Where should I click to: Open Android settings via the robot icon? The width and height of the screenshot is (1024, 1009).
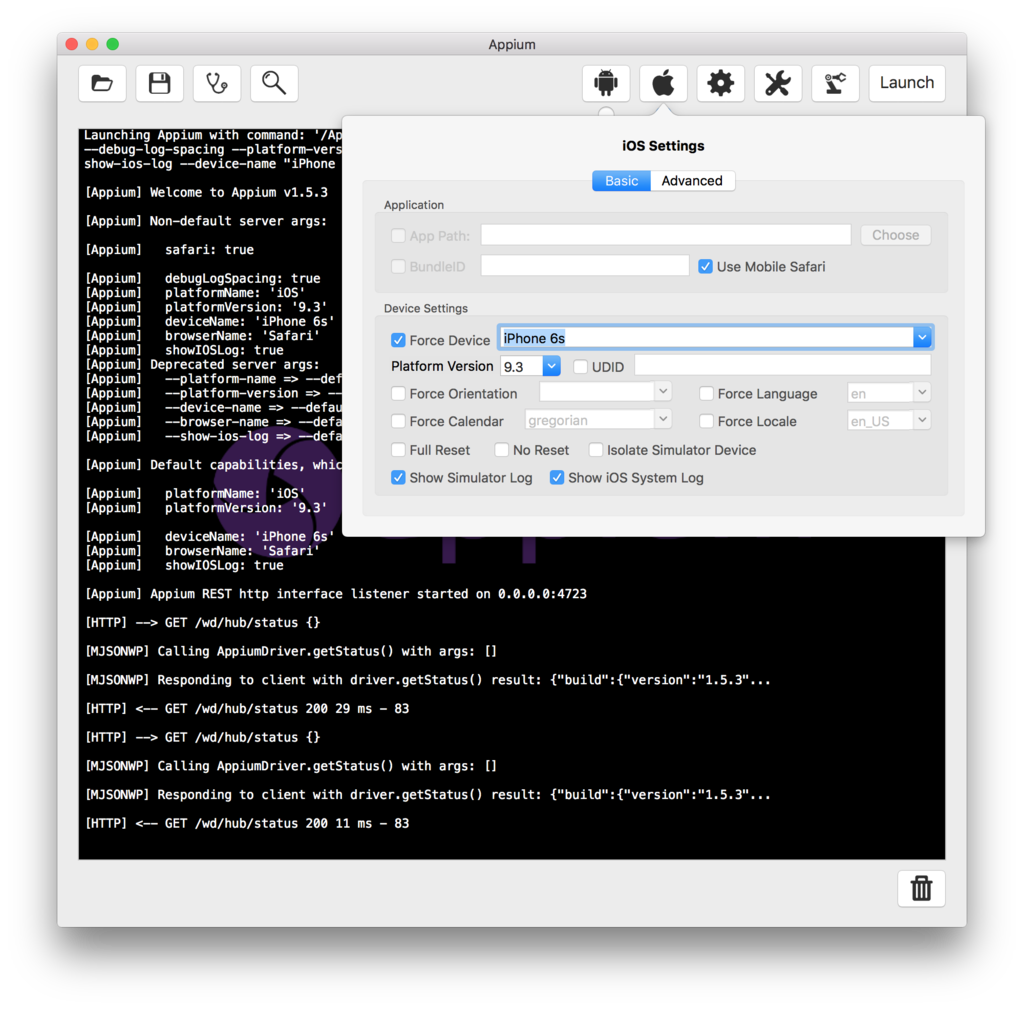606,83
